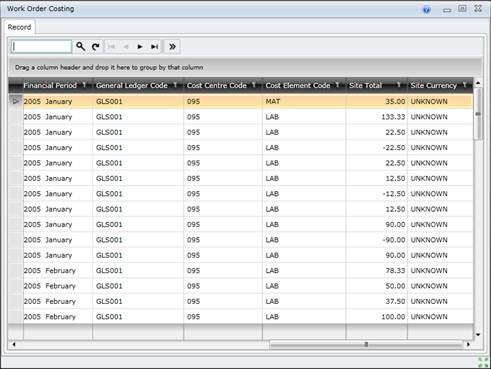Click the search magnifier icon

(x=80, y=46)
